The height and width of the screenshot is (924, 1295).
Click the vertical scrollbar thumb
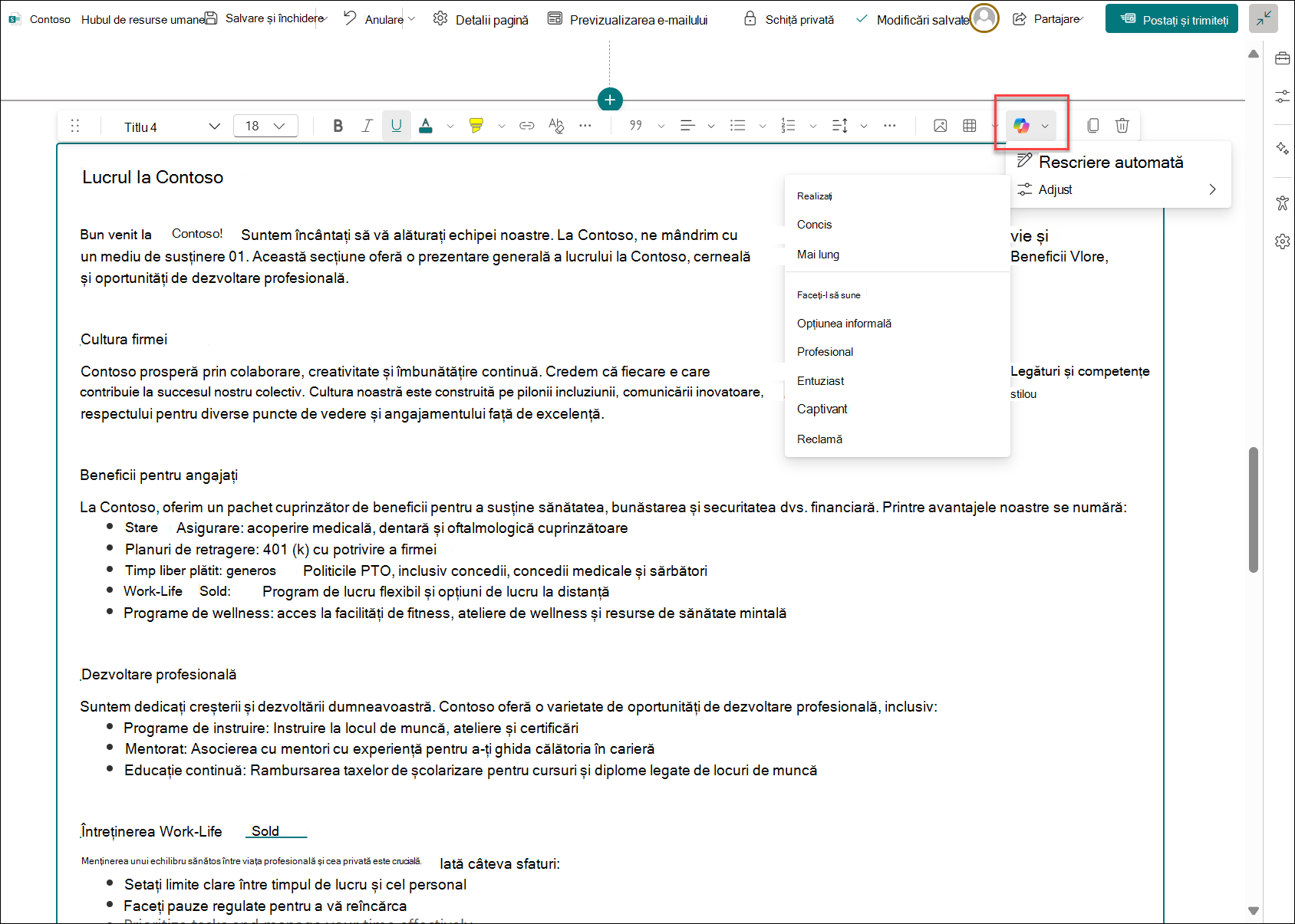[x=1254, y=509]
